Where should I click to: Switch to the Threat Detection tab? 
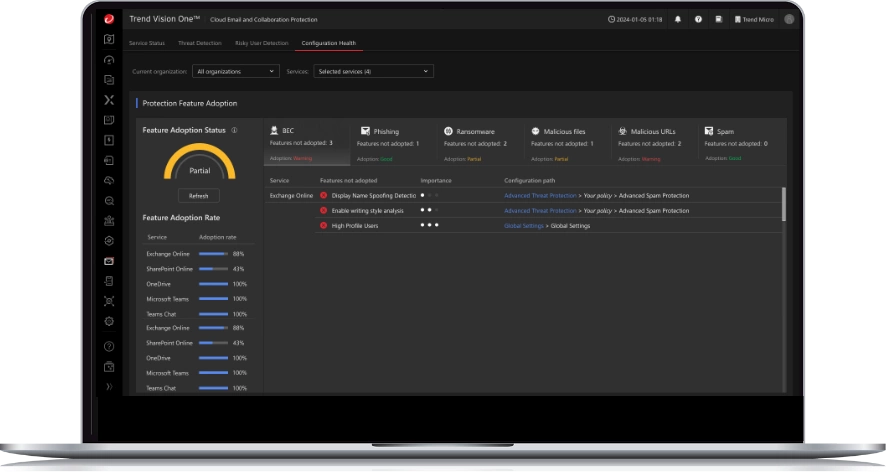199,43
